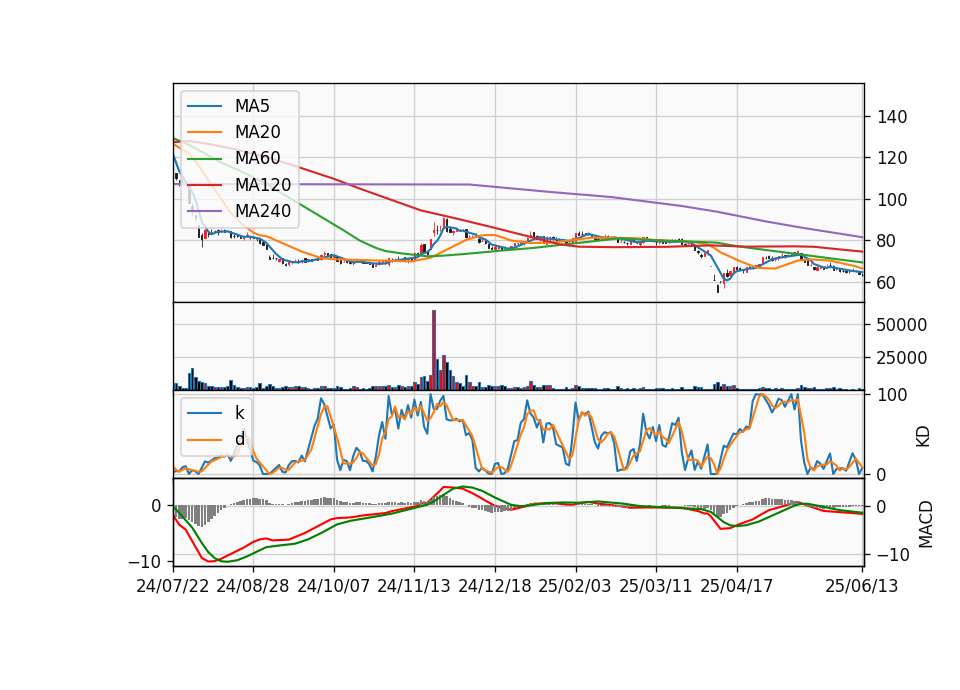Click the 25/02/03 date tick label

click(x=575, y=586)
